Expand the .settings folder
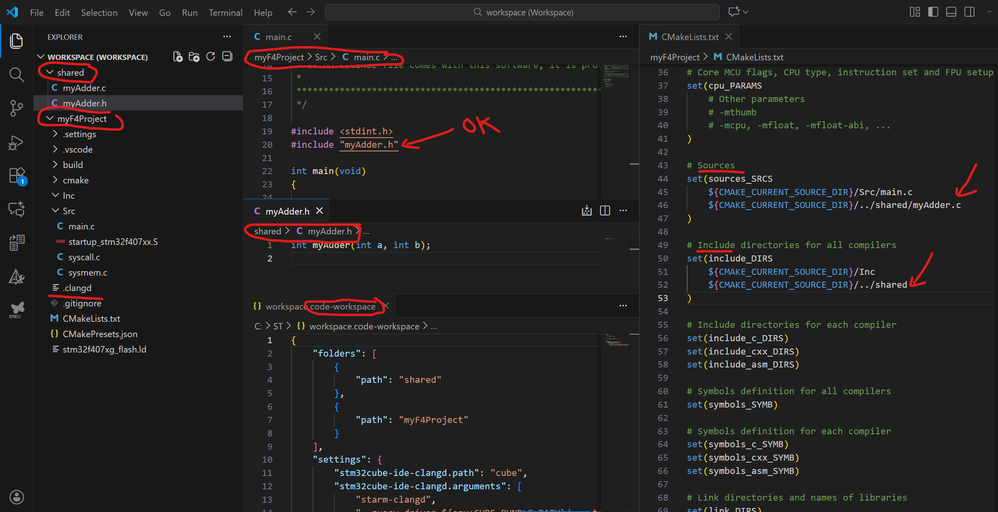 (55, 134)
